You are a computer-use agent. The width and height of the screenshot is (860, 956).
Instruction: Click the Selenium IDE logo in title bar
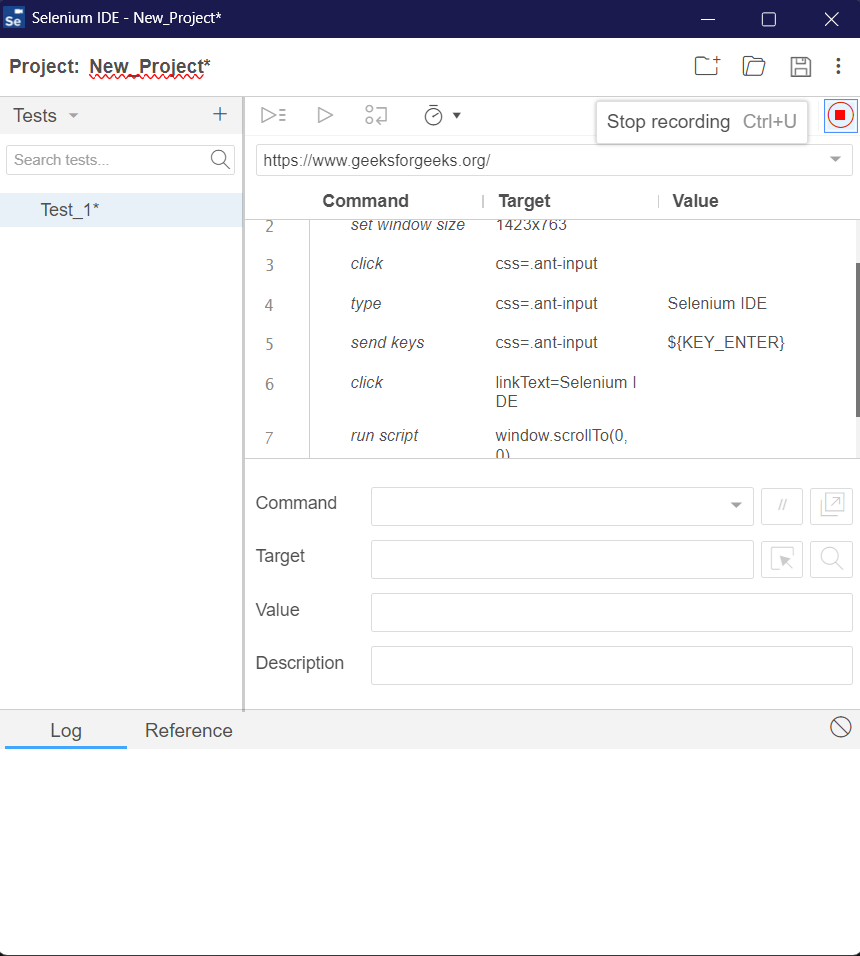tap(13, 18)
